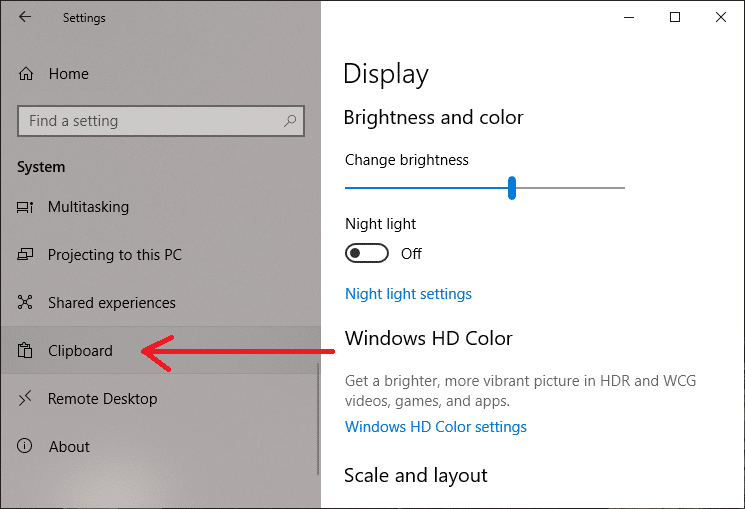The height and width of the screenshot is (509, 745).
Task: Open Night light settings link
Action: pos(408,294)
